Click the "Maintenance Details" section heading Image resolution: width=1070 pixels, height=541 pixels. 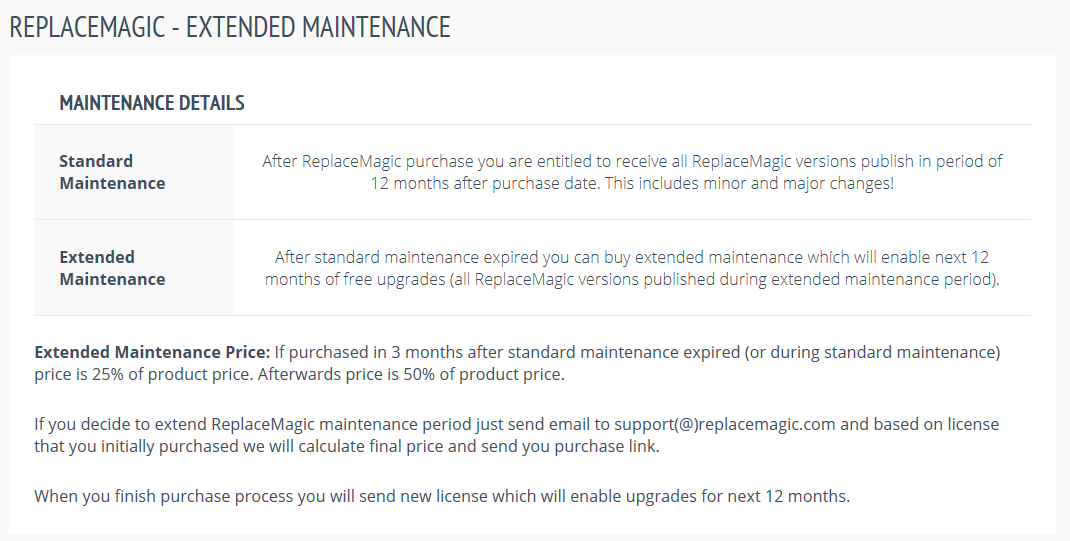[152, 103]
